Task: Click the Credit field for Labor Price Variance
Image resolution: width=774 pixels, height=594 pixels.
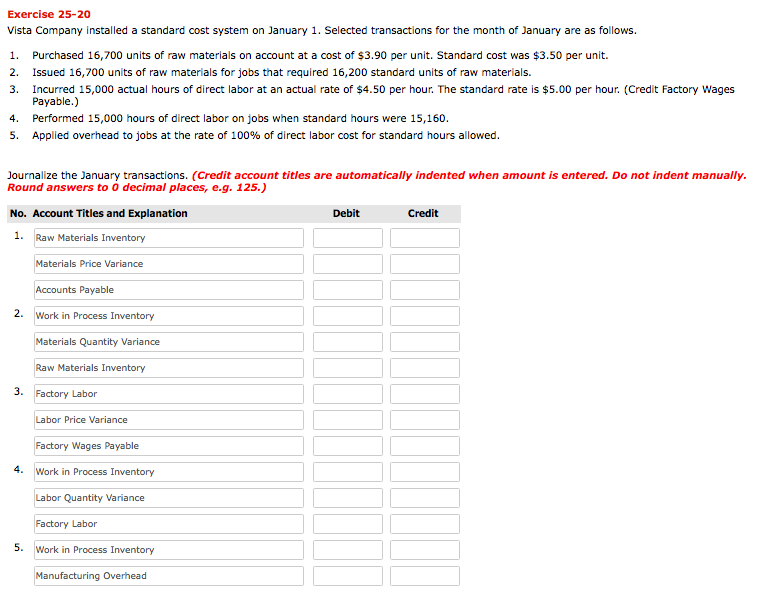Action: 424,420
